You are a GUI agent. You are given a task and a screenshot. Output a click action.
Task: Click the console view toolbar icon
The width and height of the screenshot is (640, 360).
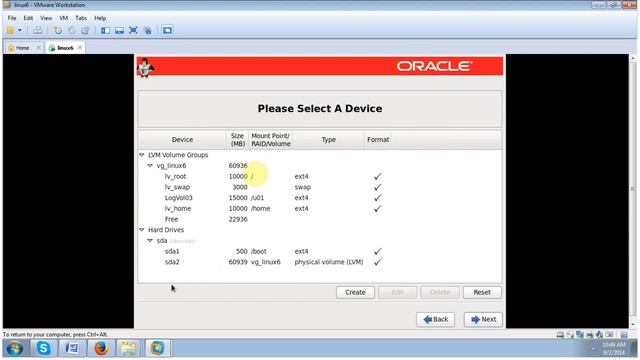click(x=167, y=31)
